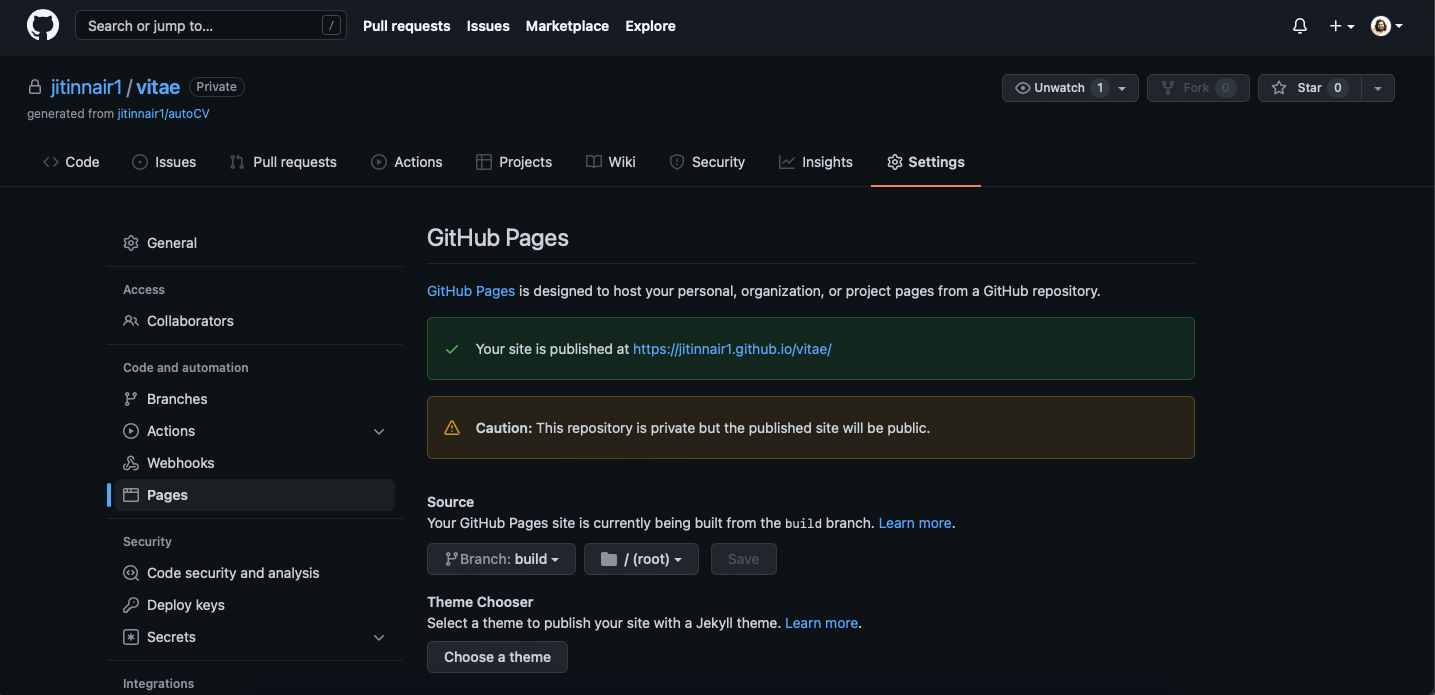Expand the sidebar Actions chevron
1435x695 pixels.
pyautogui.click(x=379, y=431)
